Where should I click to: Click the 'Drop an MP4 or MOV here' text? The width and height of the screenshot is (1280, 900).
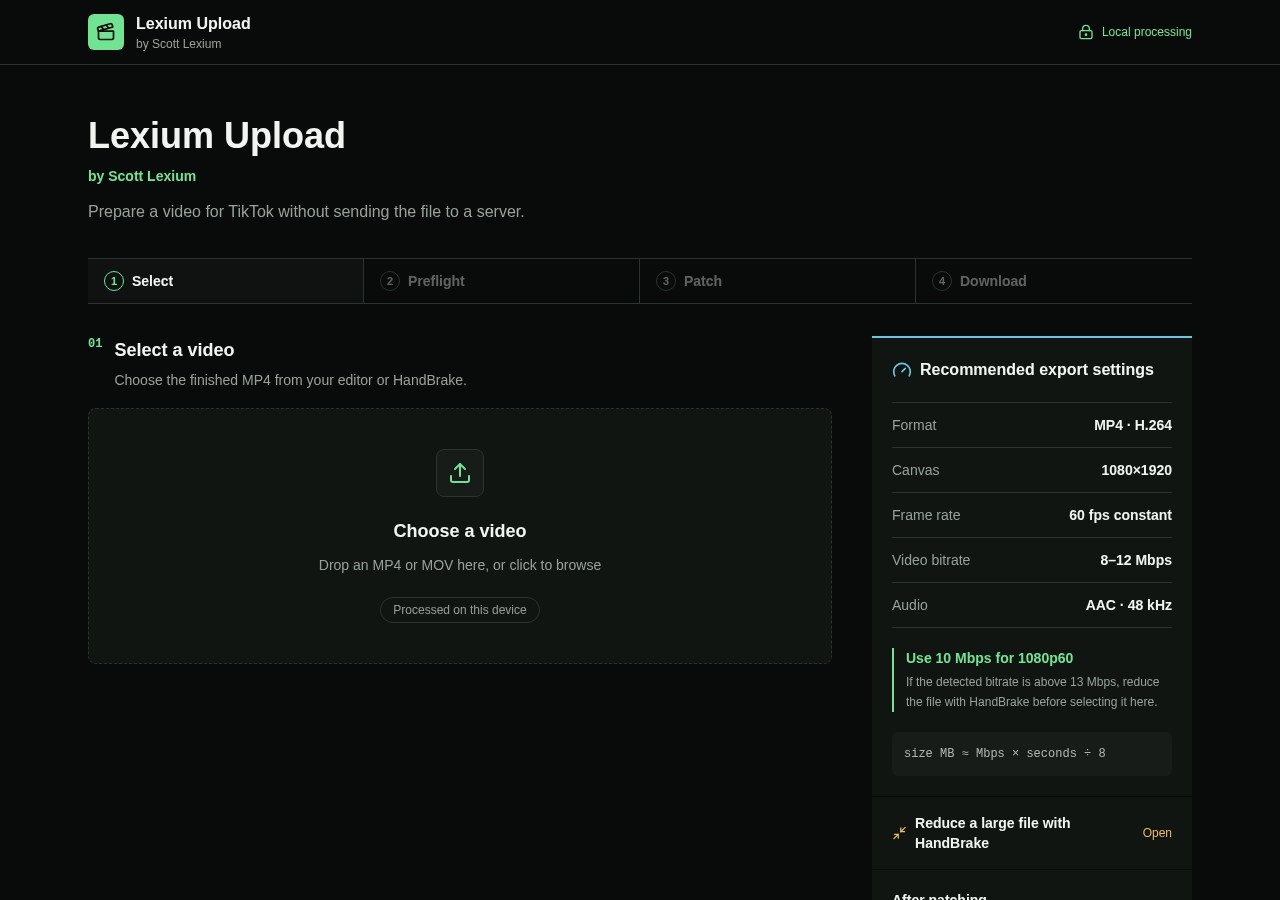[x=460, y=565]
